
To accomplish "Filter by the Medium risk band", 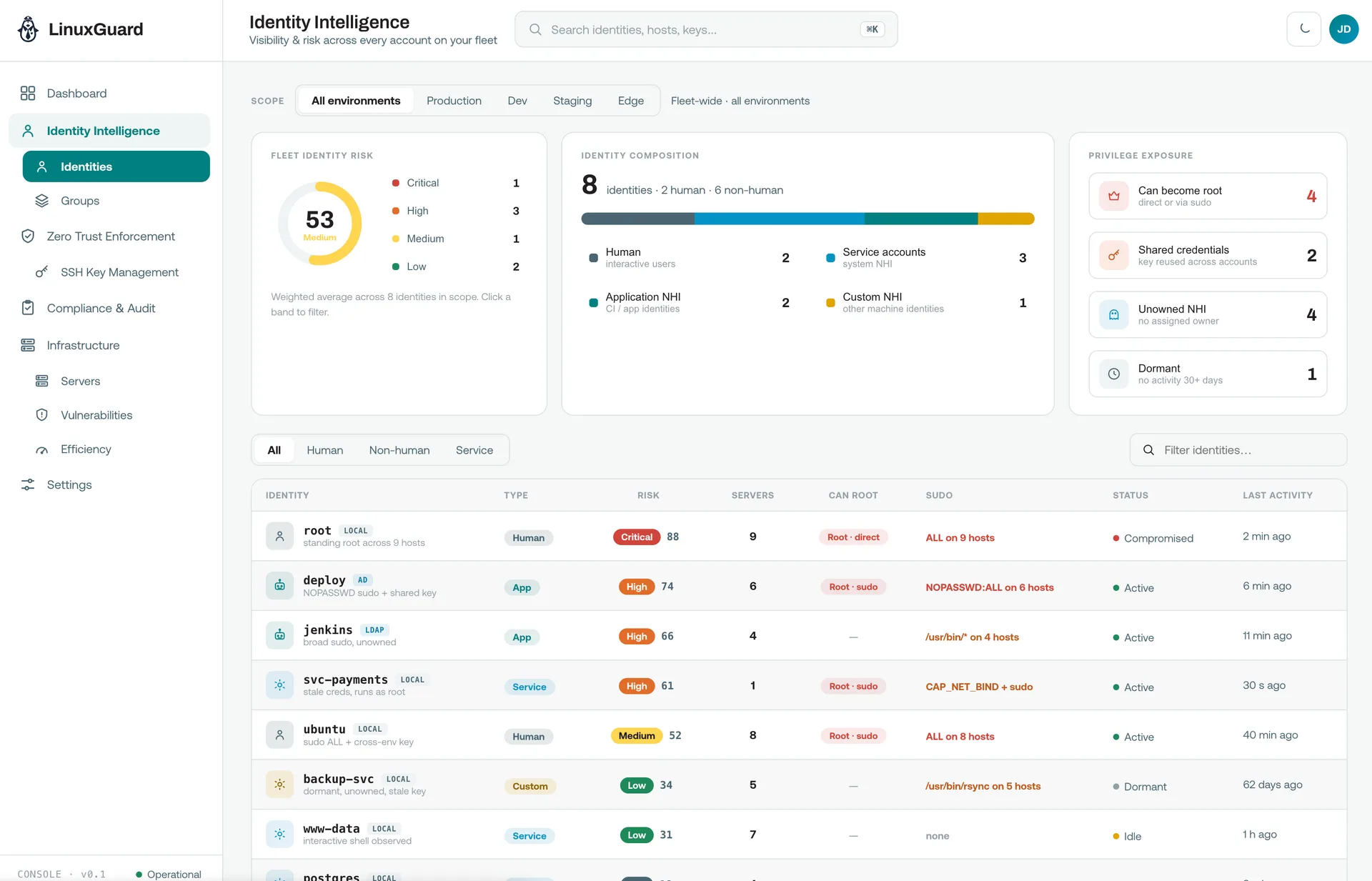I will click(x=456, y=239).
